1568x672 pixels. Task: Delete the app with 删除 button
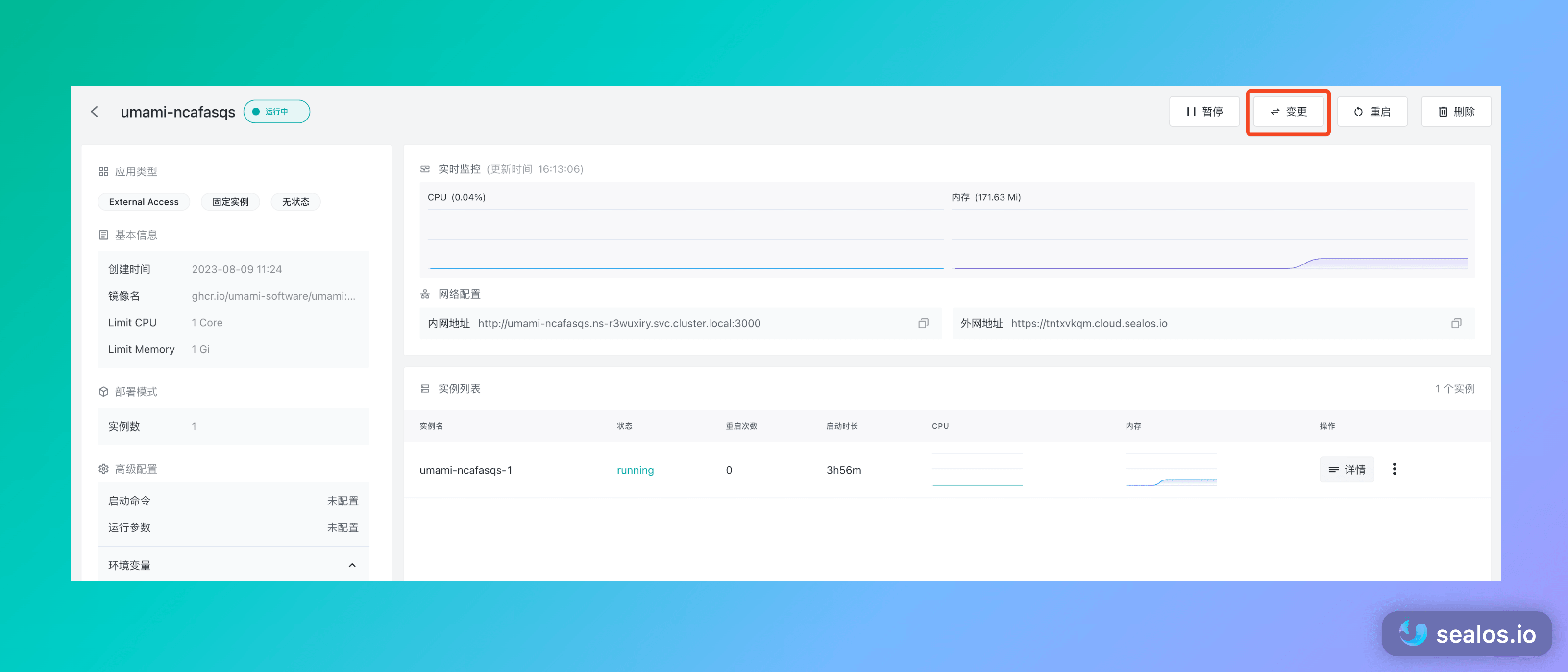1456,111
